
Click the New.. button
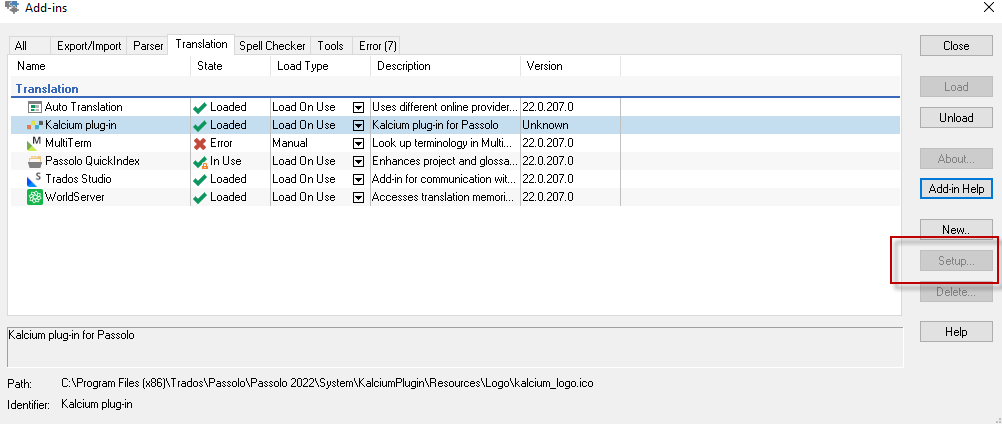coord(956,229)
